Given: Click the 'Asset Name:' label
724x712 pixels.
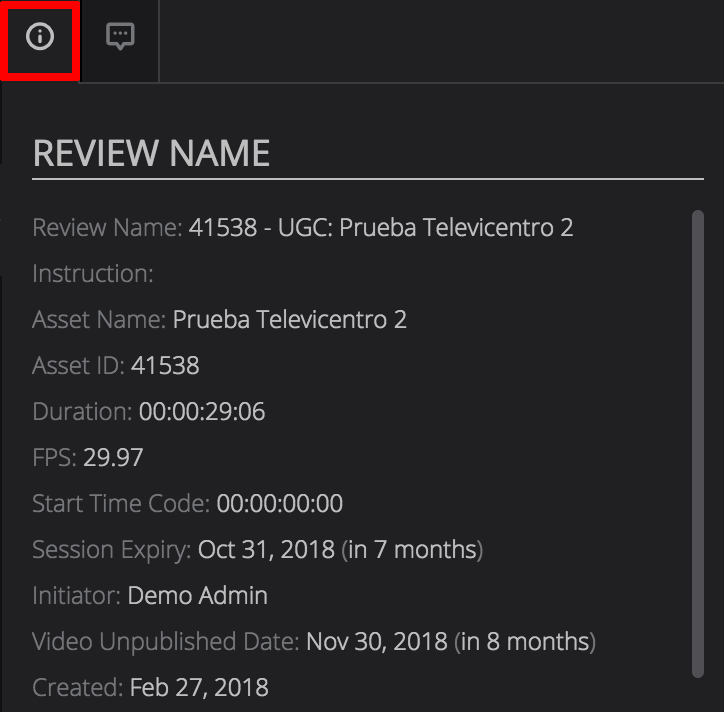Looking at the screenshot, I should (99, 320).
